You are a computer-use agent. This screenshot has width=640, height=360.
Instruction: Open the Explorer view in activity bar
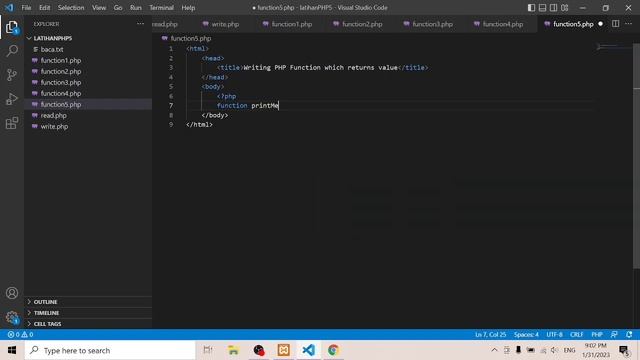pyautogui.click(x=12, y=27)
